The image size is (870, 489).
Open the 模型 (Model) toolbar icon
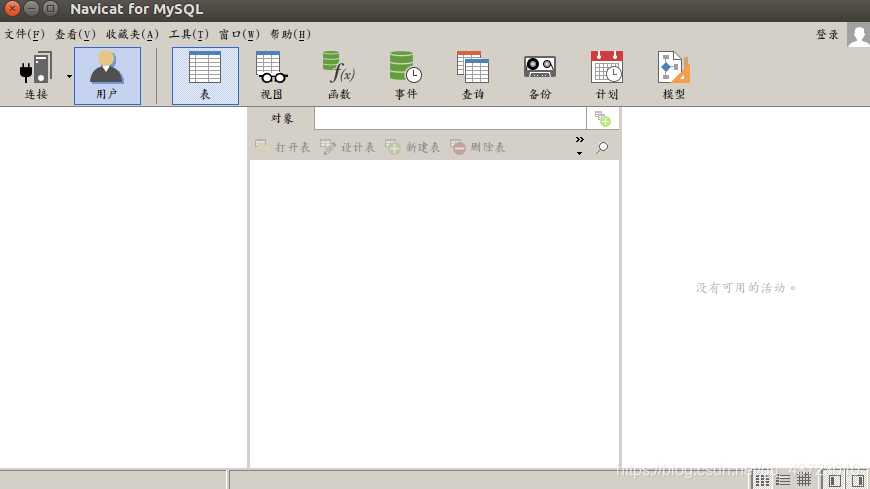(674, 75)
